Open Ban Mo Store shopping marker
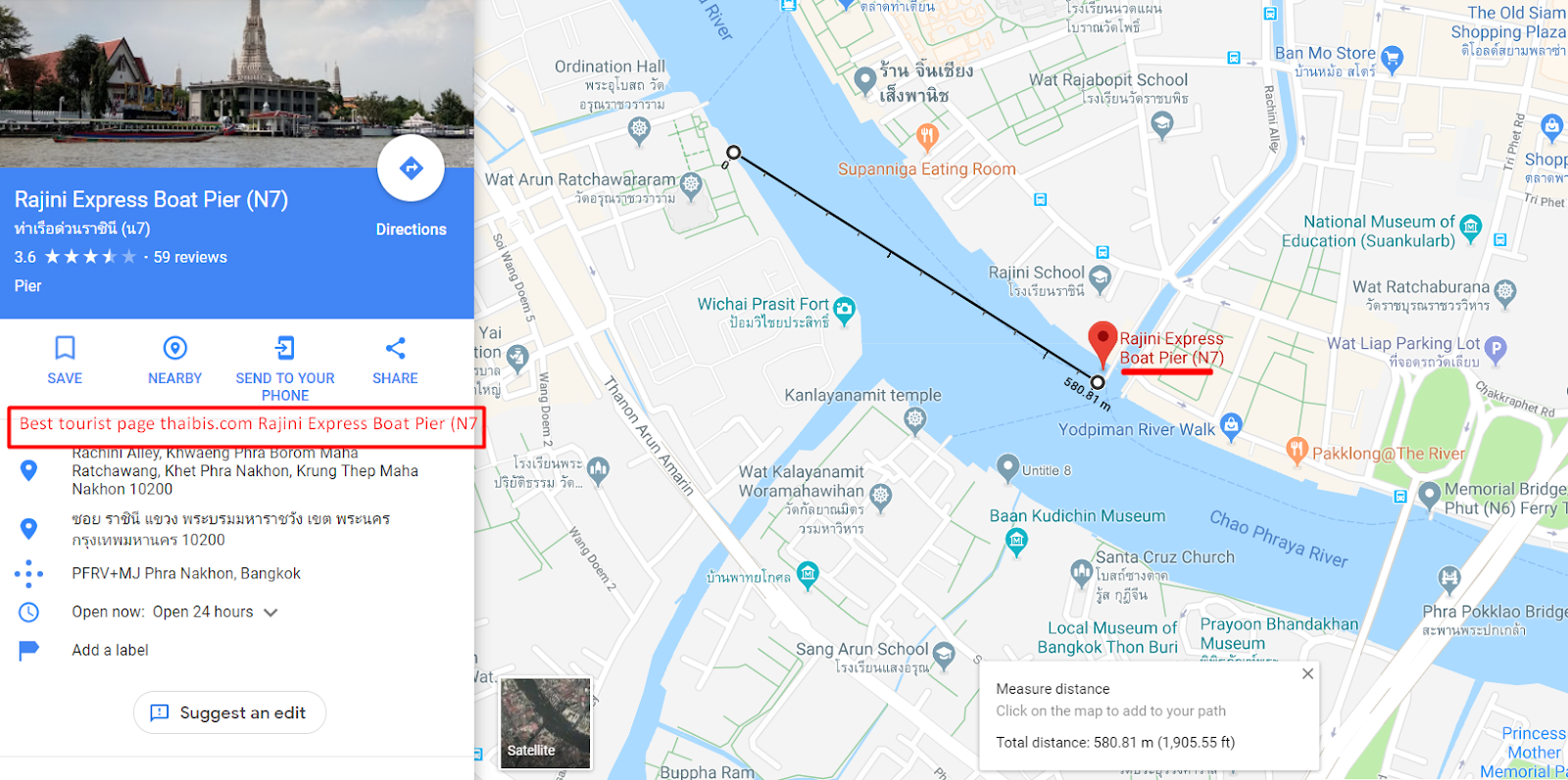 [1392, 59]
